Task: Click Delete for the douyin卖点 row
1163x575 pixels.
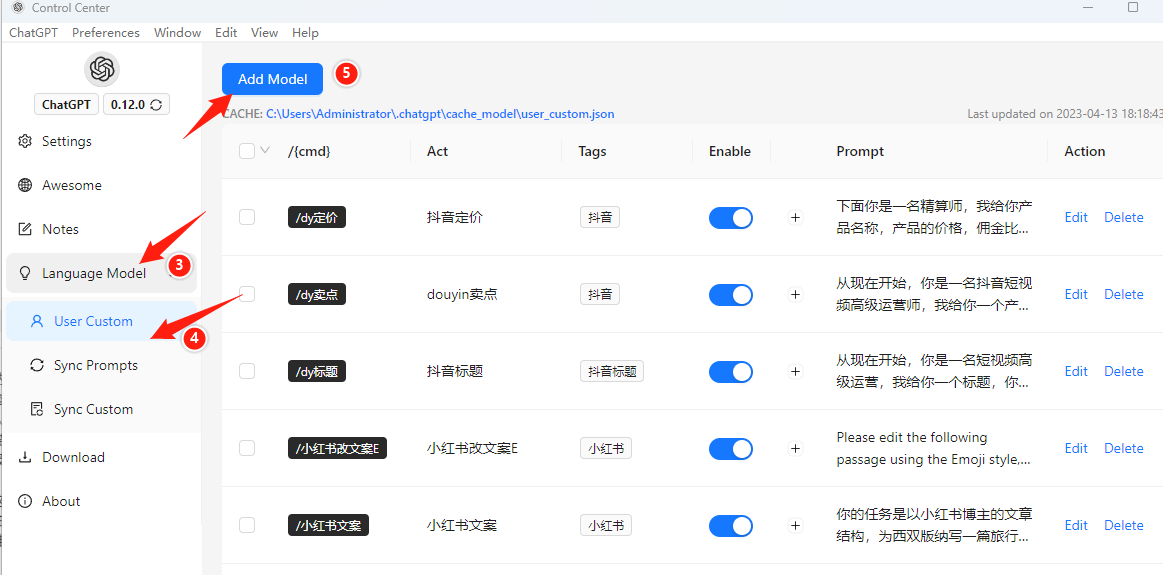Action: point(1124,295)
